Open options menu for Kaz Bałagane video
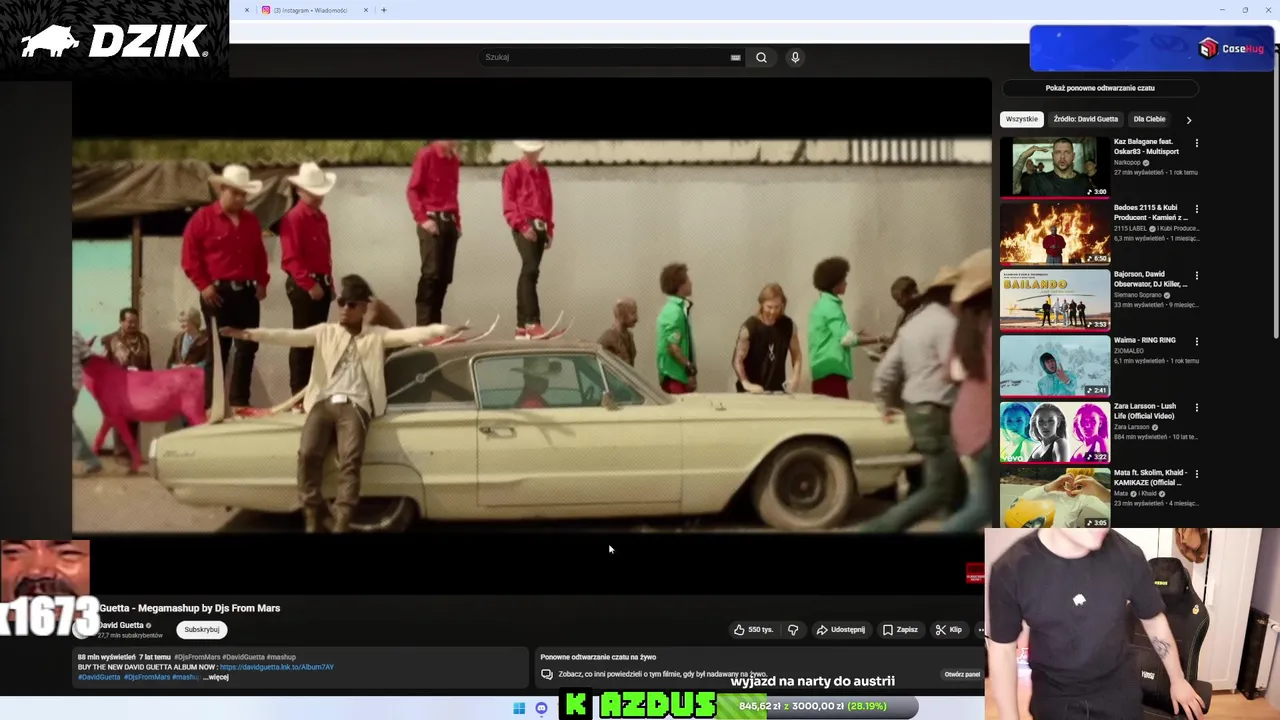Image resolution: width=1280 pixels, height=720 pixels. click(1196, 143)
